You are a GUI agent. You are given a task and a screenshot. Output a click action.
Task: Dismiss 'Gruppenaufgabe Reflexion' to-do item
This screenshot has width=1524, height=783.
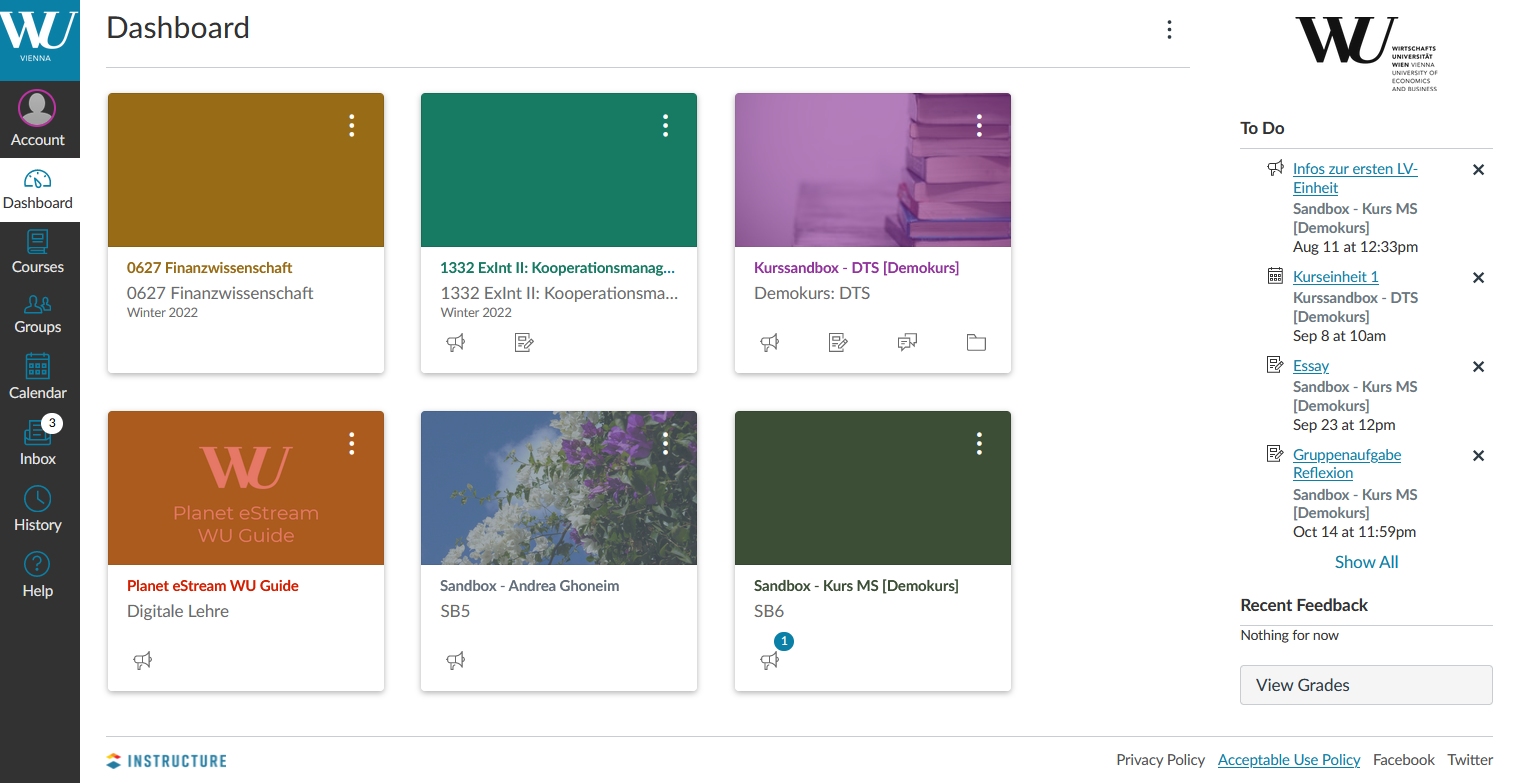1478,456
